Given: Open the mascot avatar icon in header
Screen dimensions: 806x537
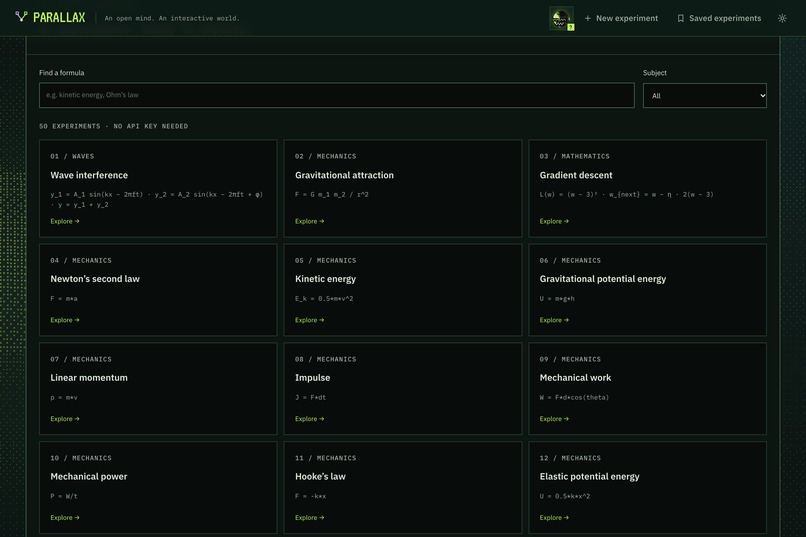Looking at the screenshot, I should 561,18.
